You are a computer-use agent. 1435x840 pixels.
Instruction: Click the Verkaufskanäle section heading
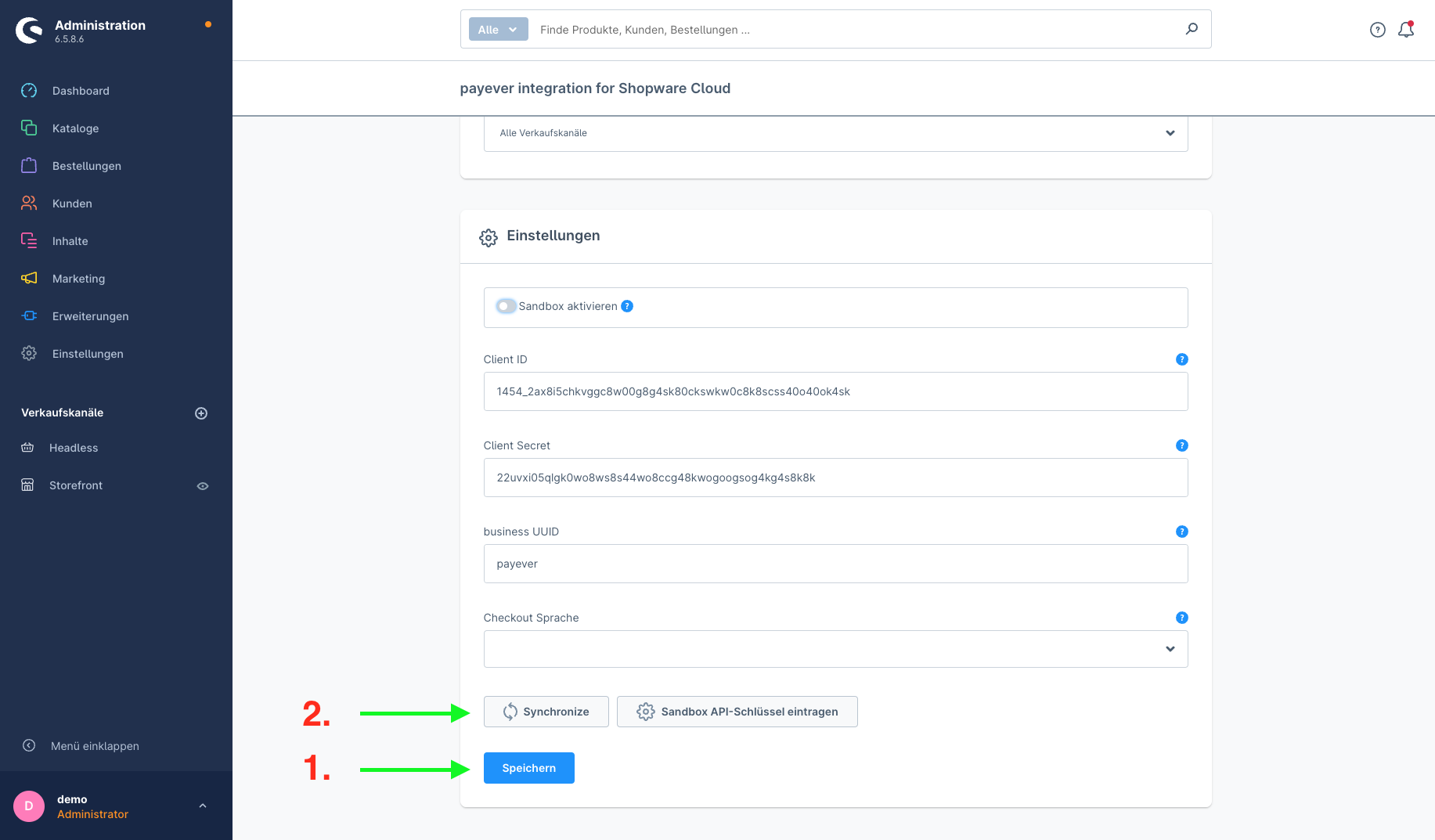pos(62,413)
